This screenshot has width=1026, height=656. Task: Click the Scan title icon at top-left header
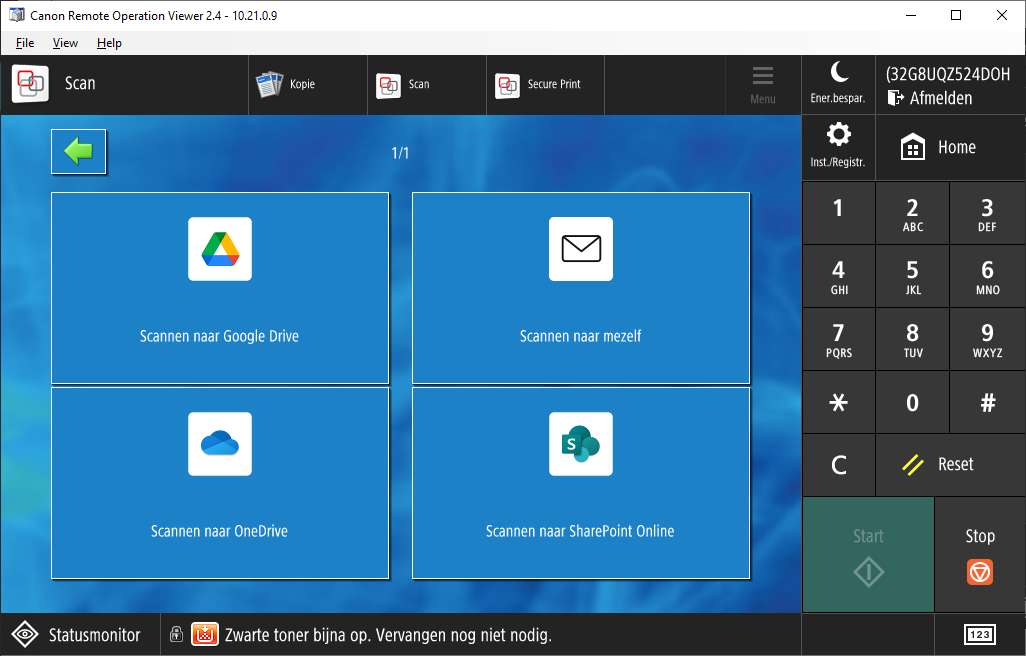(30, 84)
